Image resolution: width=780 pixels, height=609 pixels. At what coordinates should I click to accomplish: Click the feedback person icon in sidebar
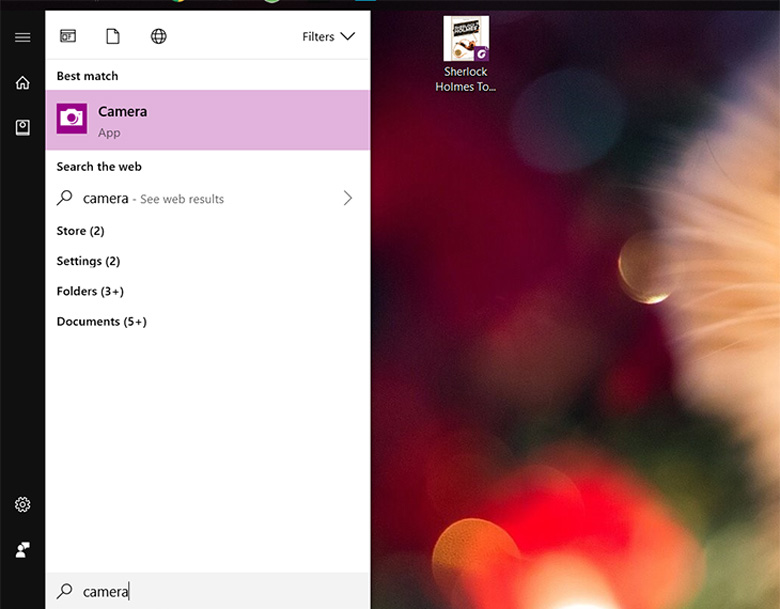click(22, 549)
